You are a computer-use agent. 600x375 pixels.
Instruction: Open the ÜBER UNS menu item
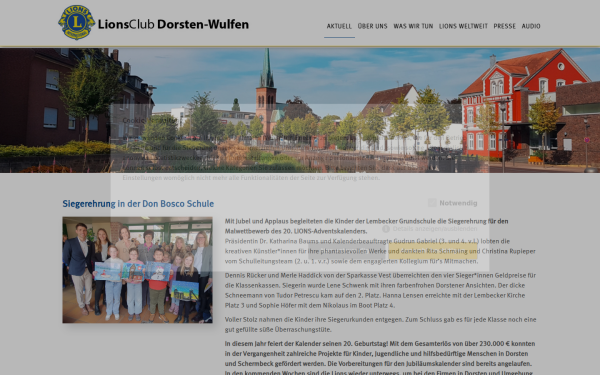coord(372,26)
